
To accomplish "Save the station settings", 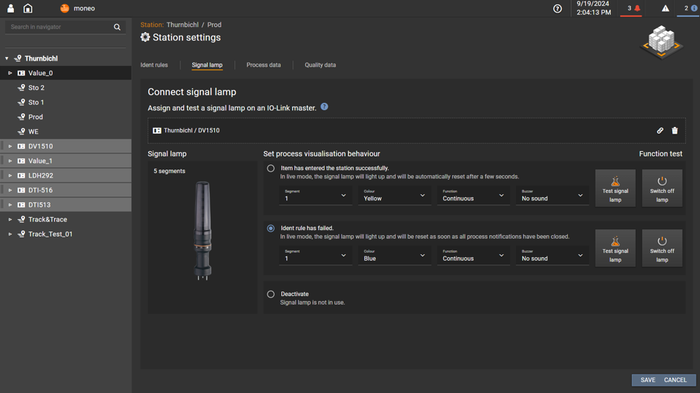I will coord(648,380).
